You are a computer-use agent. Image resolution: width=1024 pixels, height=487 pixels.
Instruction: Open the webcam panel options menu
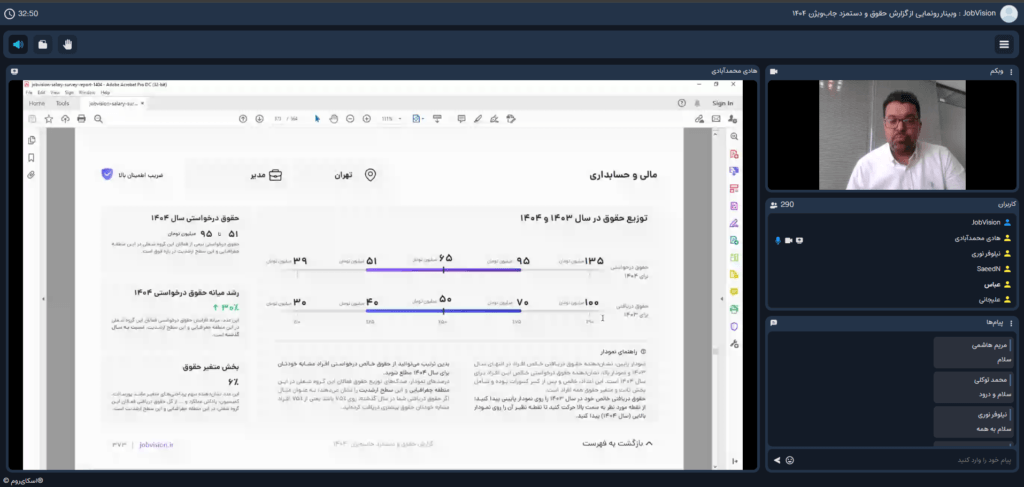(1012, 71)
